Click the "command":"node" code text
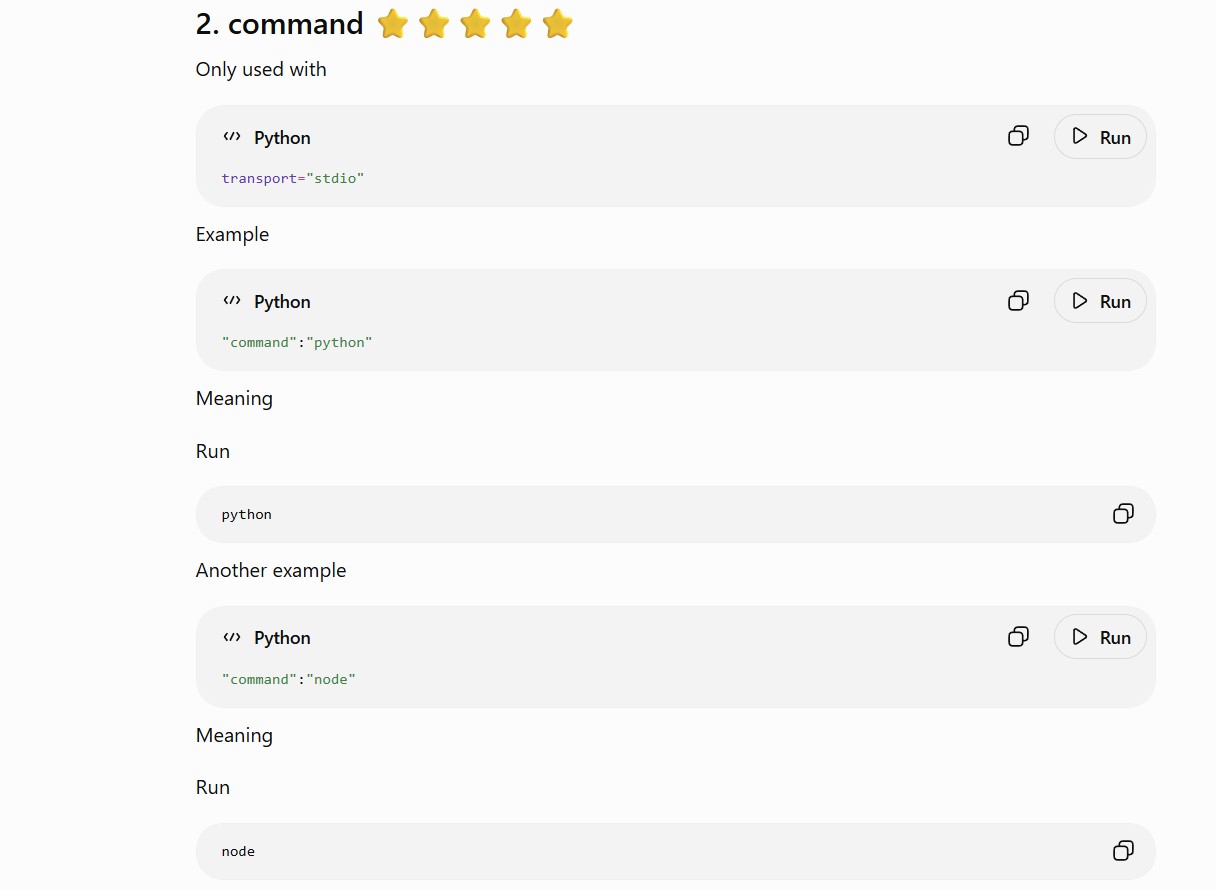The width and height of the screenshot is (1216, 890). [289, 679]
